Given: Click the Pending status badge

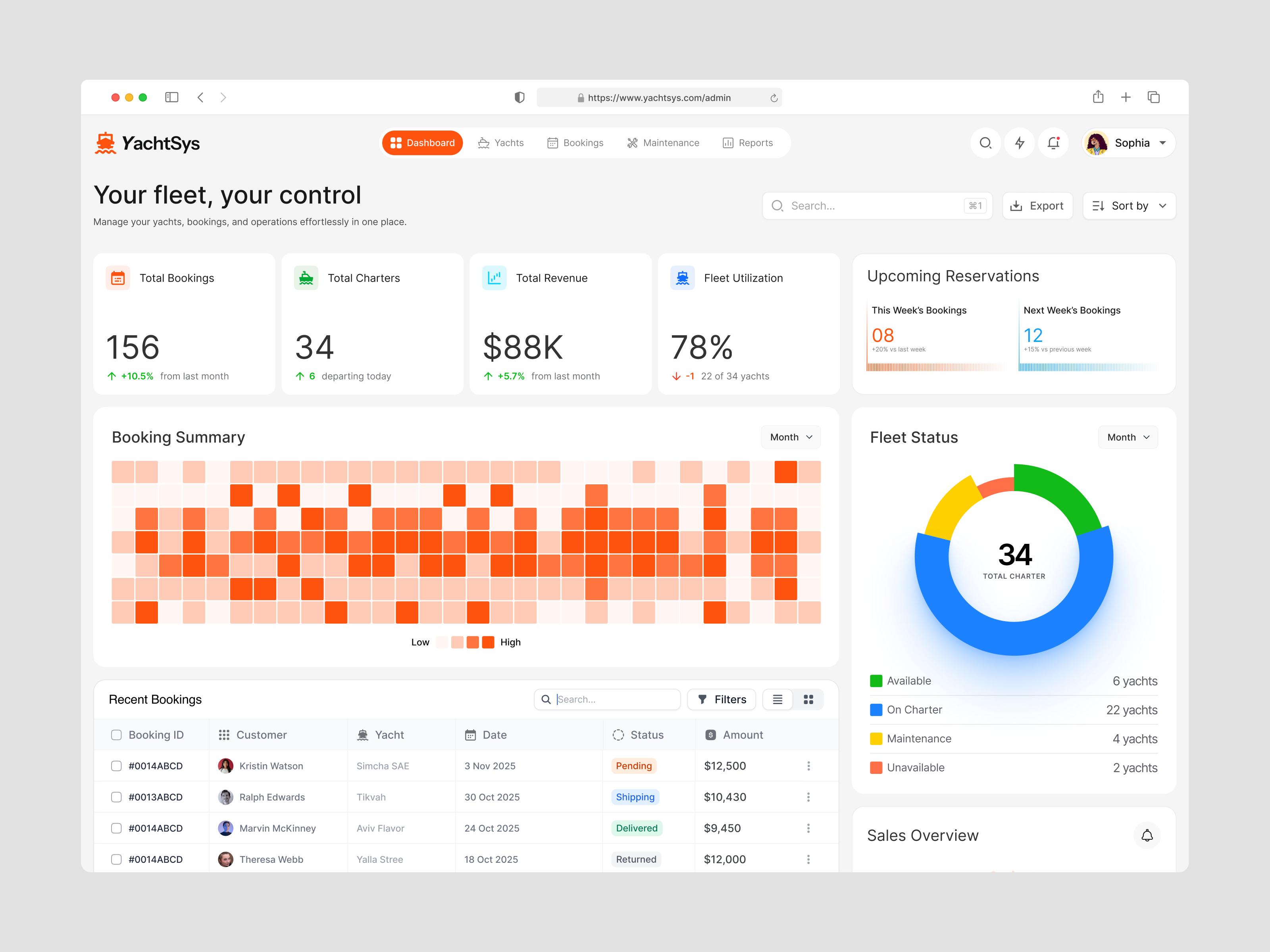Looking at the screenshot, I should coord(634,766).
